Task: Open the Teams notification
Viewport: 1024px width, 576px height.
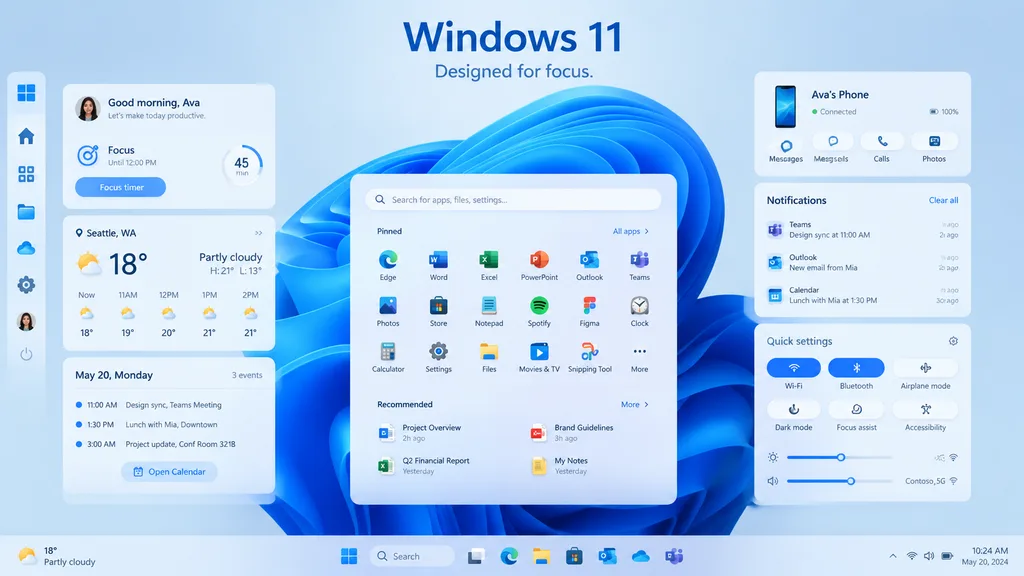Action: pyautogui.click(x=862, y=229)
